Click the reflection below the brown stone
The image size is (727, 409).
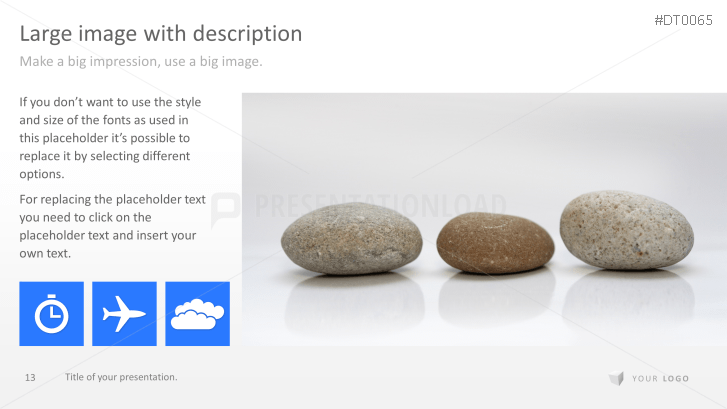tap(497, 297)
